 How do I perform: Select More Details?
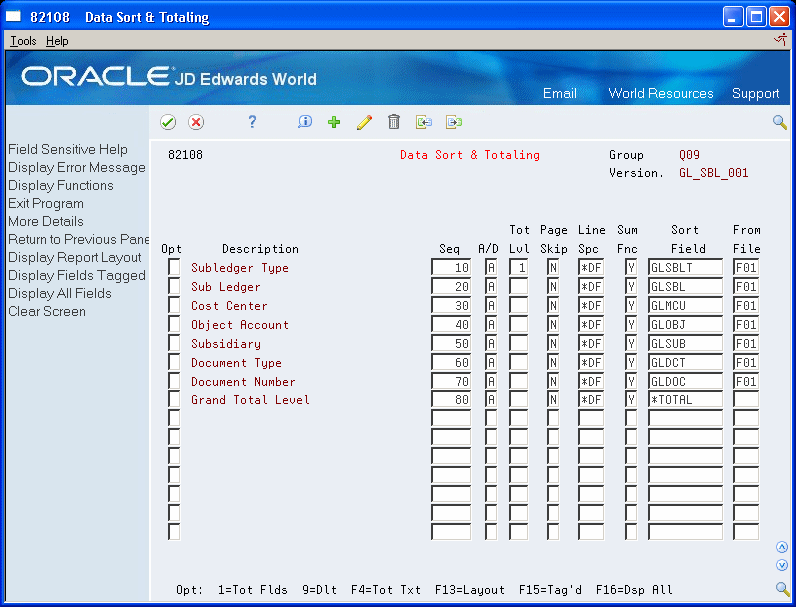coord(46,221)
